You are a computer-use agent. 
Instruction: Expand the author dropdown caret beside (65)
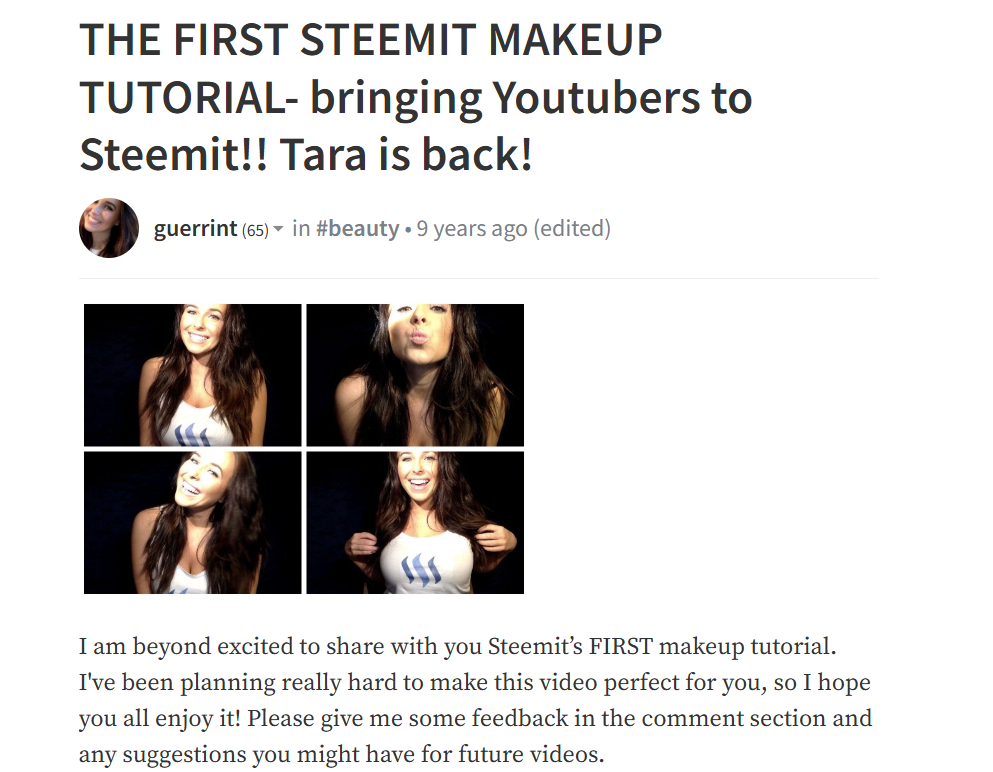(x=278, y=229)
